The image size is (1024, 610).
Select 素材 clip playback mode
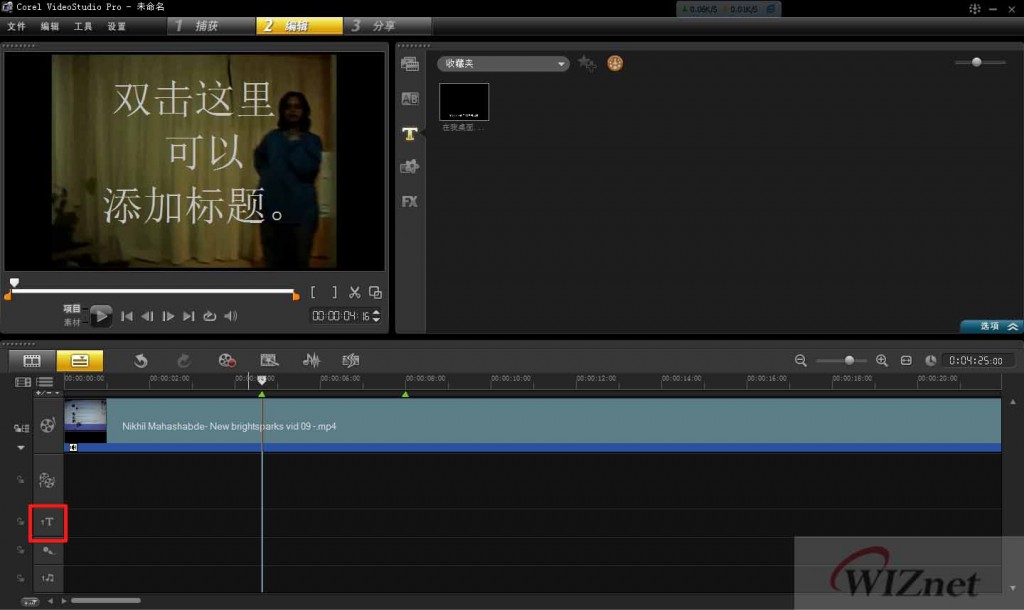pos(72,323)
